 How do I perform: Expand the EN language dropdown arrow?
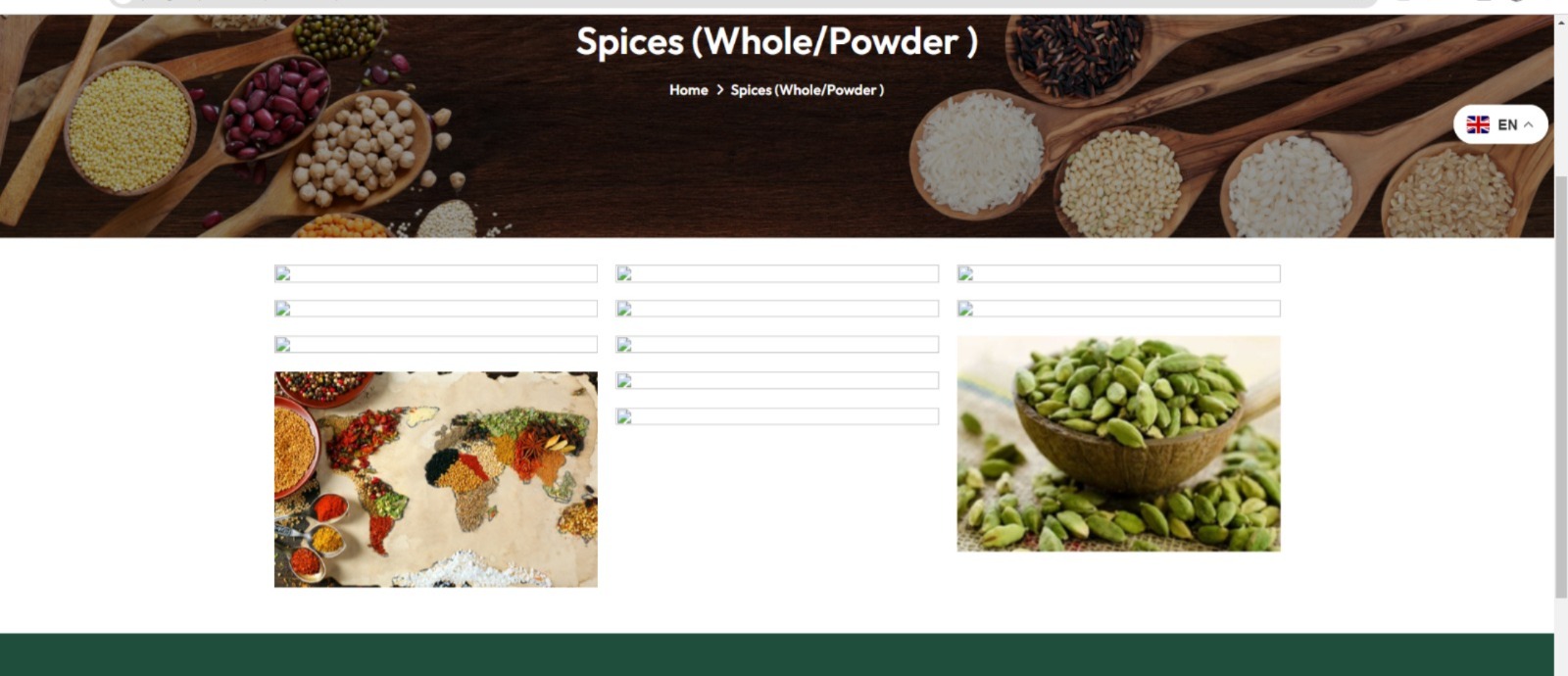click(1528, 124)
